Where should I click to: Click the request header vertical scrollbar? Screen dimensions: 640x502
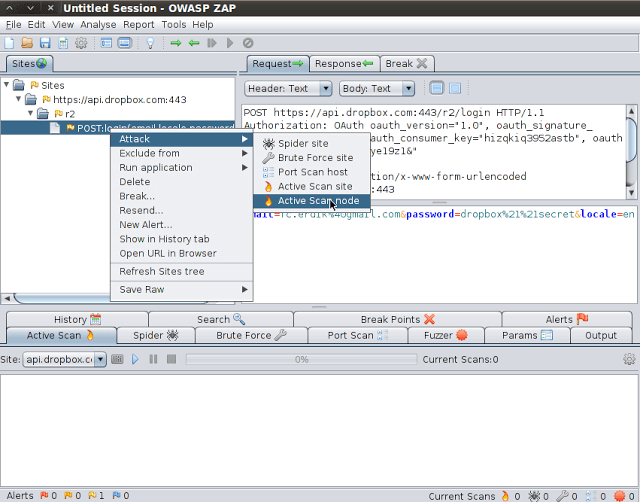coord(631,151)
